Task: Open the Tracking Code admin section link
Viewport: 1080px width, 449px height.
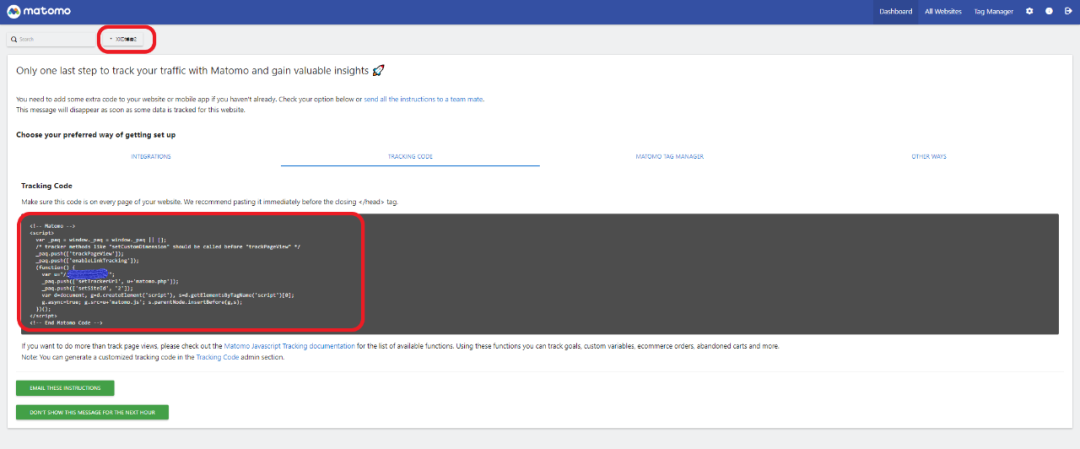Action: click(x=216, y=357)
